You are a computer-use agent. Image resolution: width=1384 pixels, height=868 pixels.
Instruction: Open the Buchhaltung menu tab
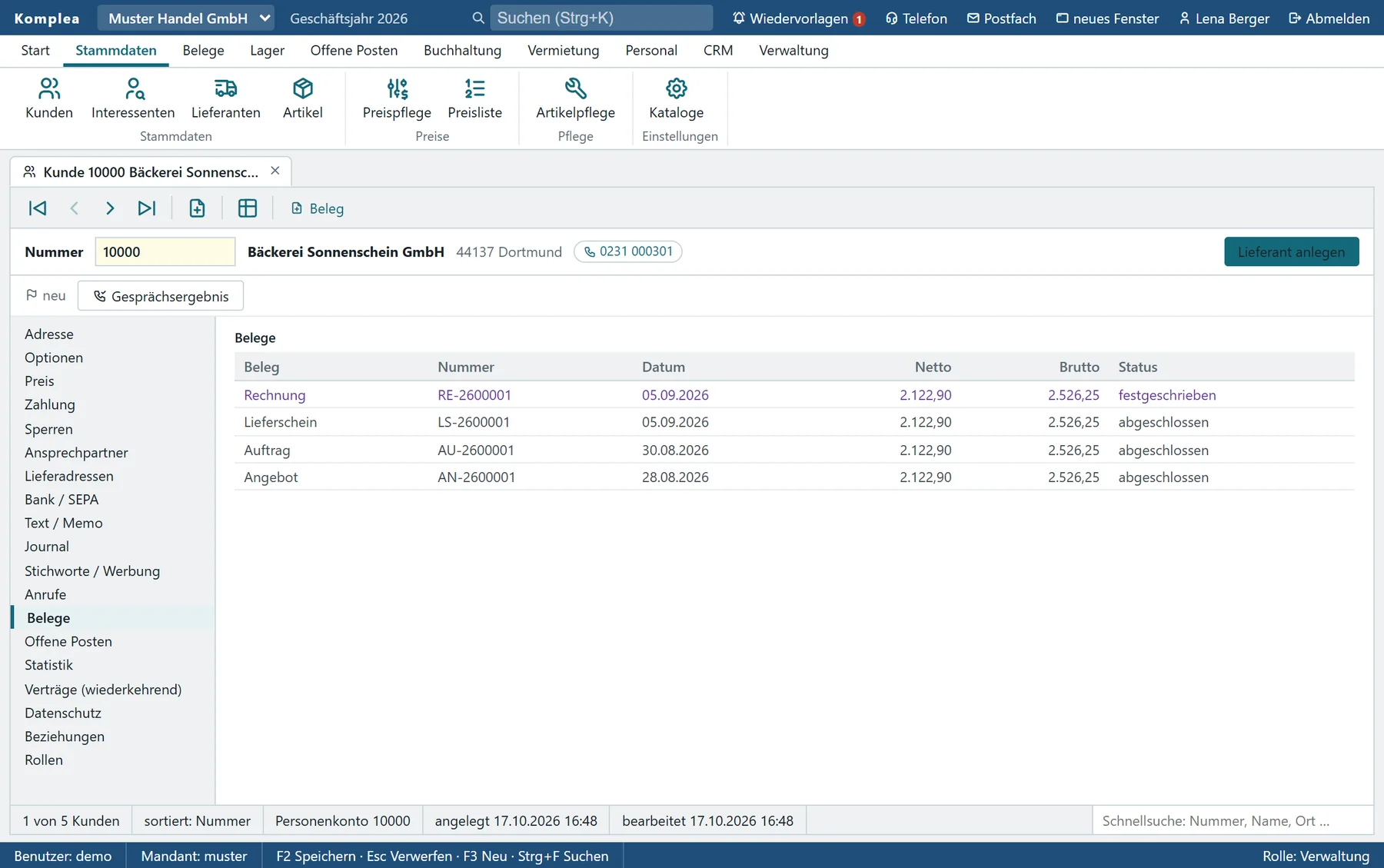[462, 51]
